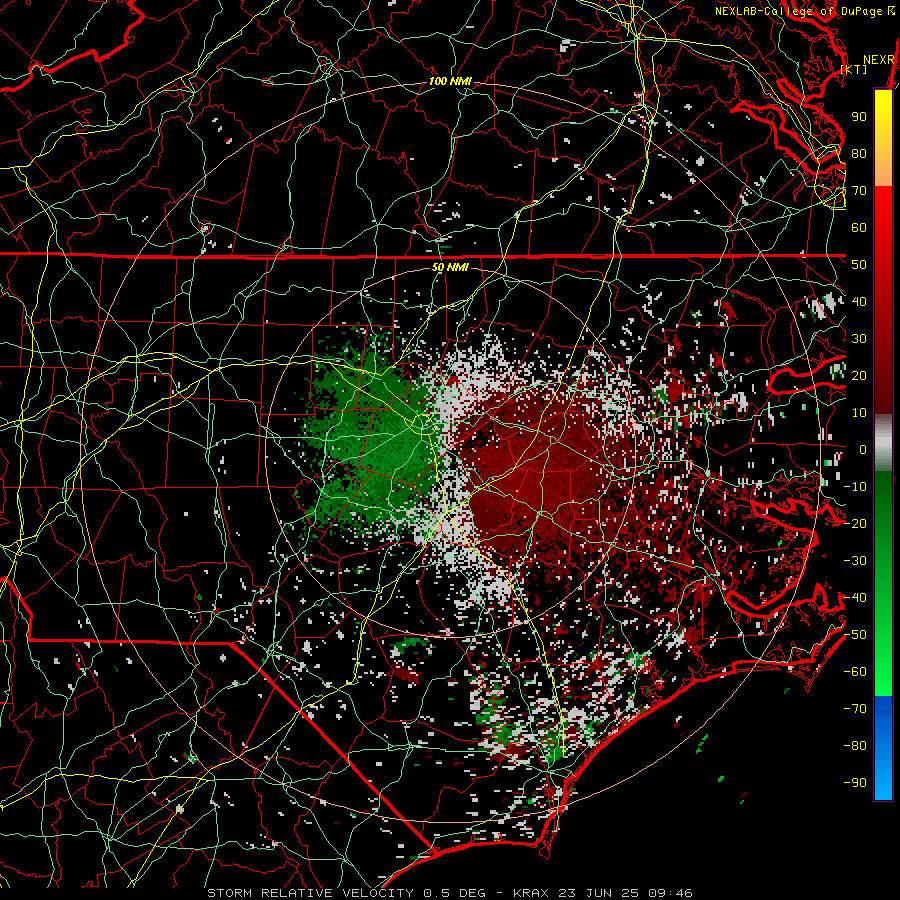Click the 70 value on velocity scale
This screenshot has height=900, width=900.
(859, 191)
